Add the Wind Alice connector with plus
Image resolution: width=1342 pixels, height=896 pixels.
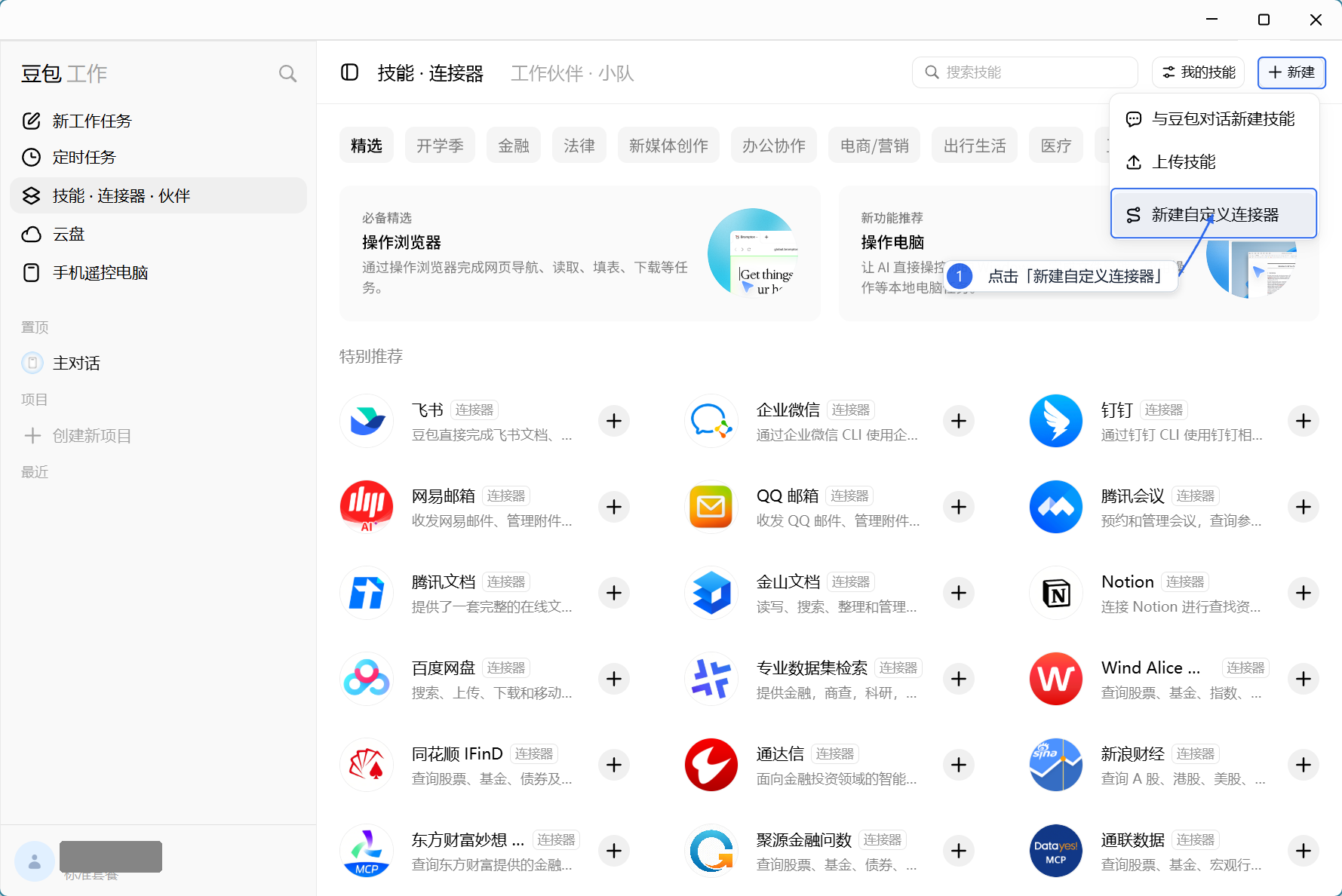point(1304,679)
